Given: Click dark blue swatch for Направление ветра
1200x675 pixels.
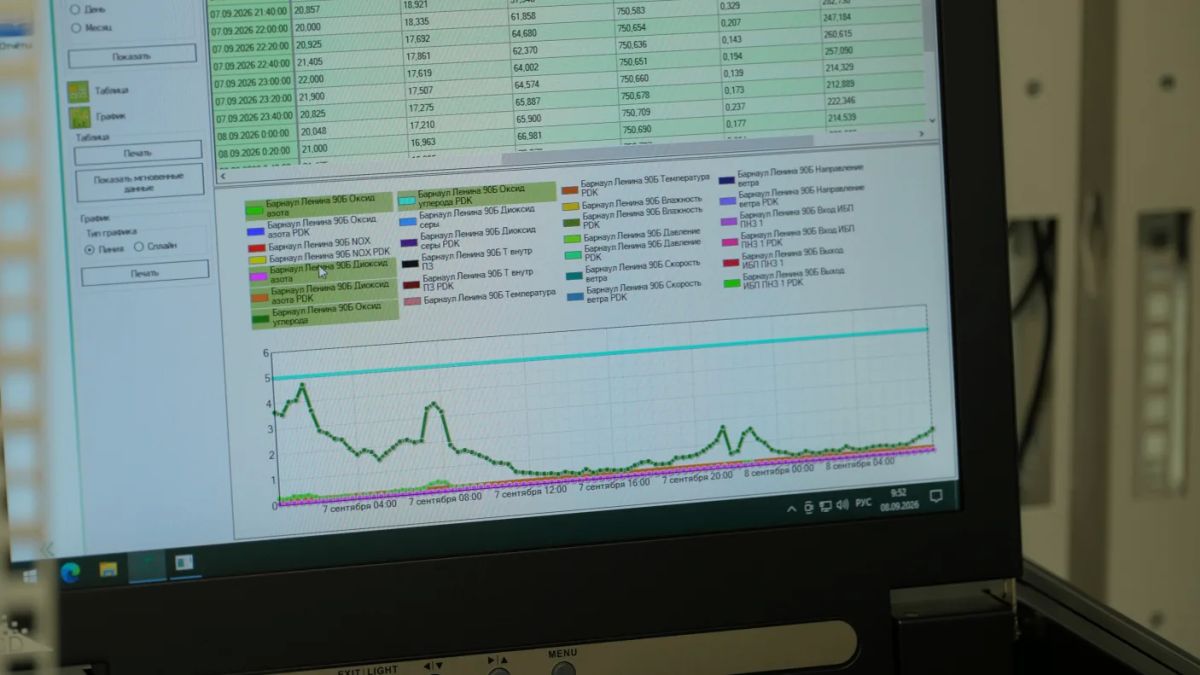Looking at the screenshot, I should [727, 179].
